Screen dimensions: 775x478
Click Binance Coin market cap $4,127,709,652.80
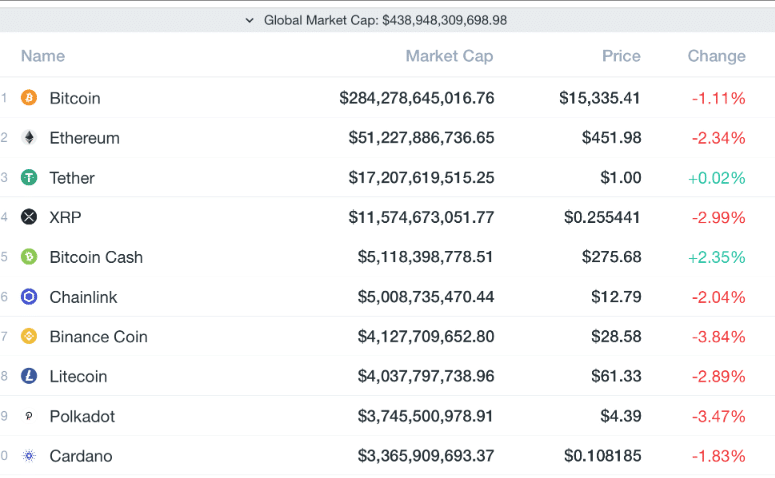pos(426,337)
